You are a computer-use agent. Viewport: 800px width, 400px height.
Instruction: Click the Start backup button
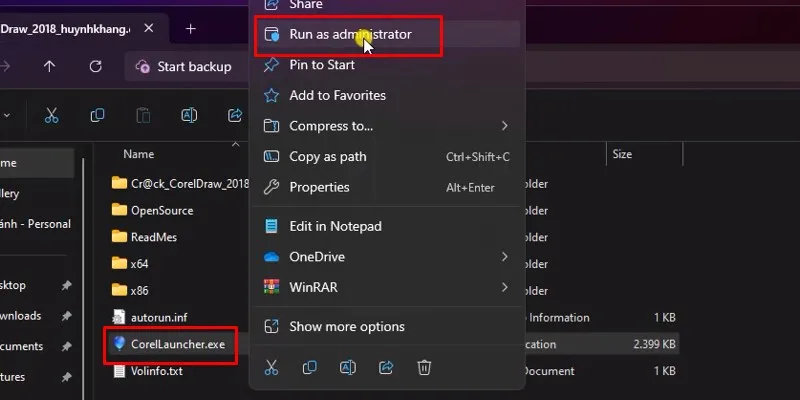click(183, 66)
